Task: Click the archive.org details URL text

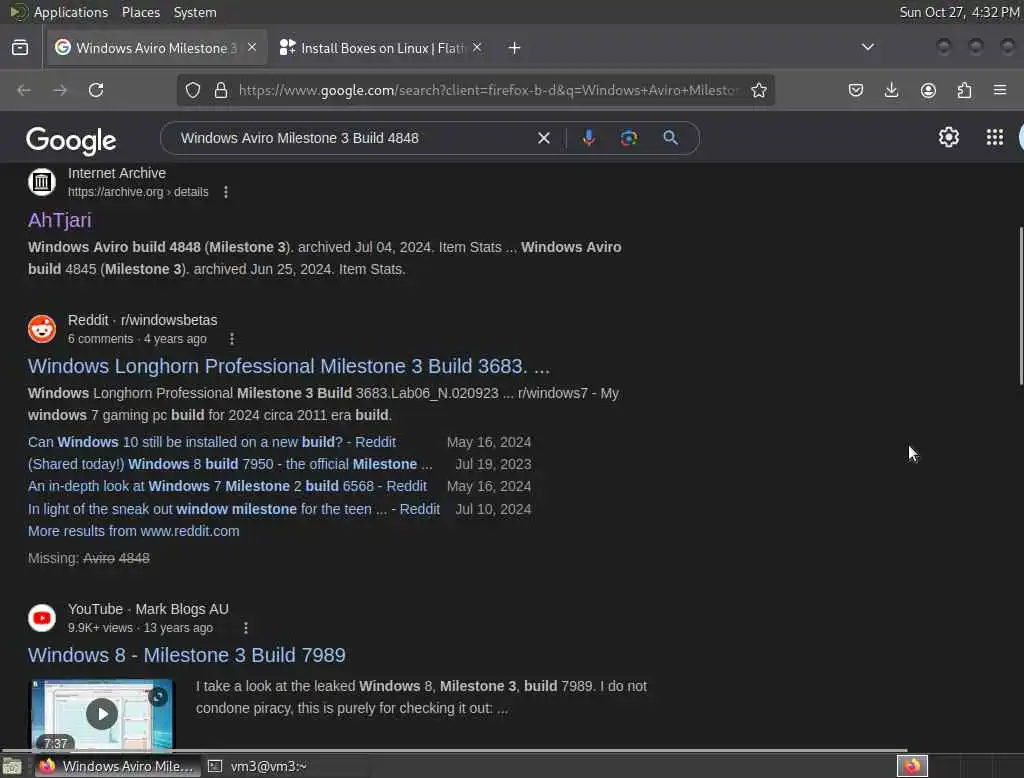Action: pyautogui.click(x=138, y=192)
